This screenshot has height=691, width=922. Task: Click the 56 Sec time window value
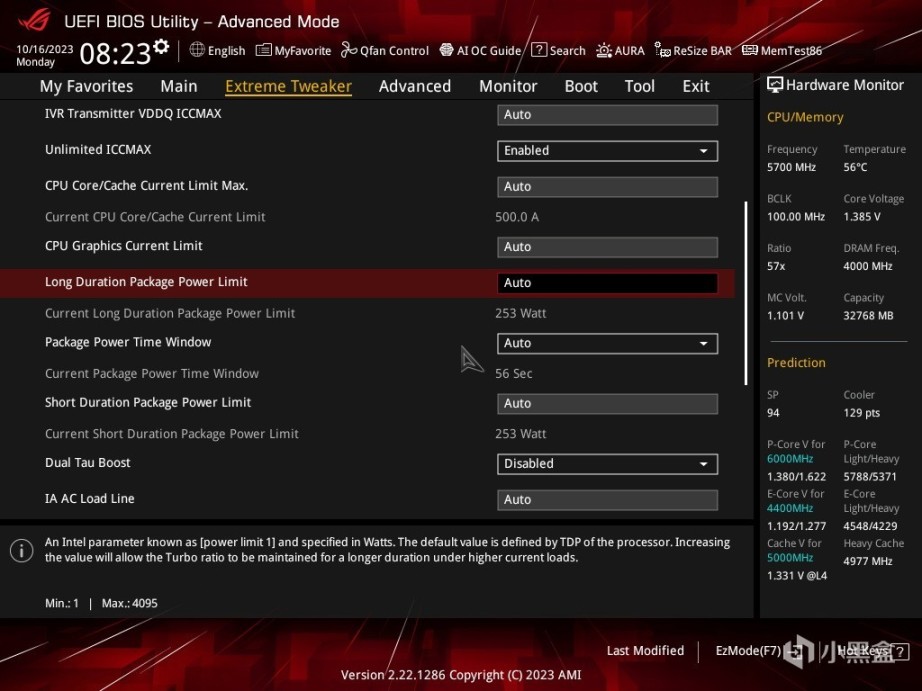(513, 373)
